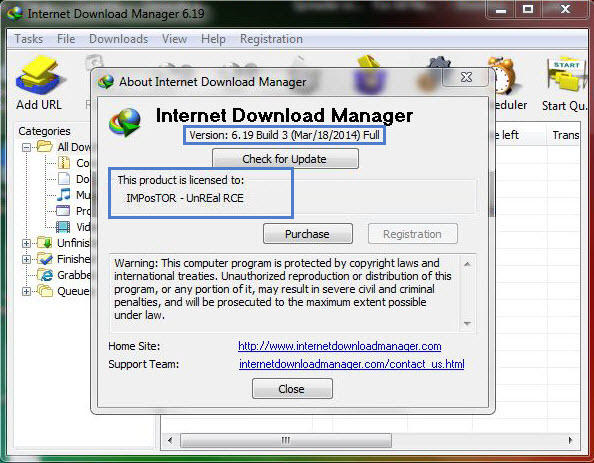Click warning text scroll down arrow
Image resolution: width=594 pixels, height=463 pixels.
[x=467, y=323]
